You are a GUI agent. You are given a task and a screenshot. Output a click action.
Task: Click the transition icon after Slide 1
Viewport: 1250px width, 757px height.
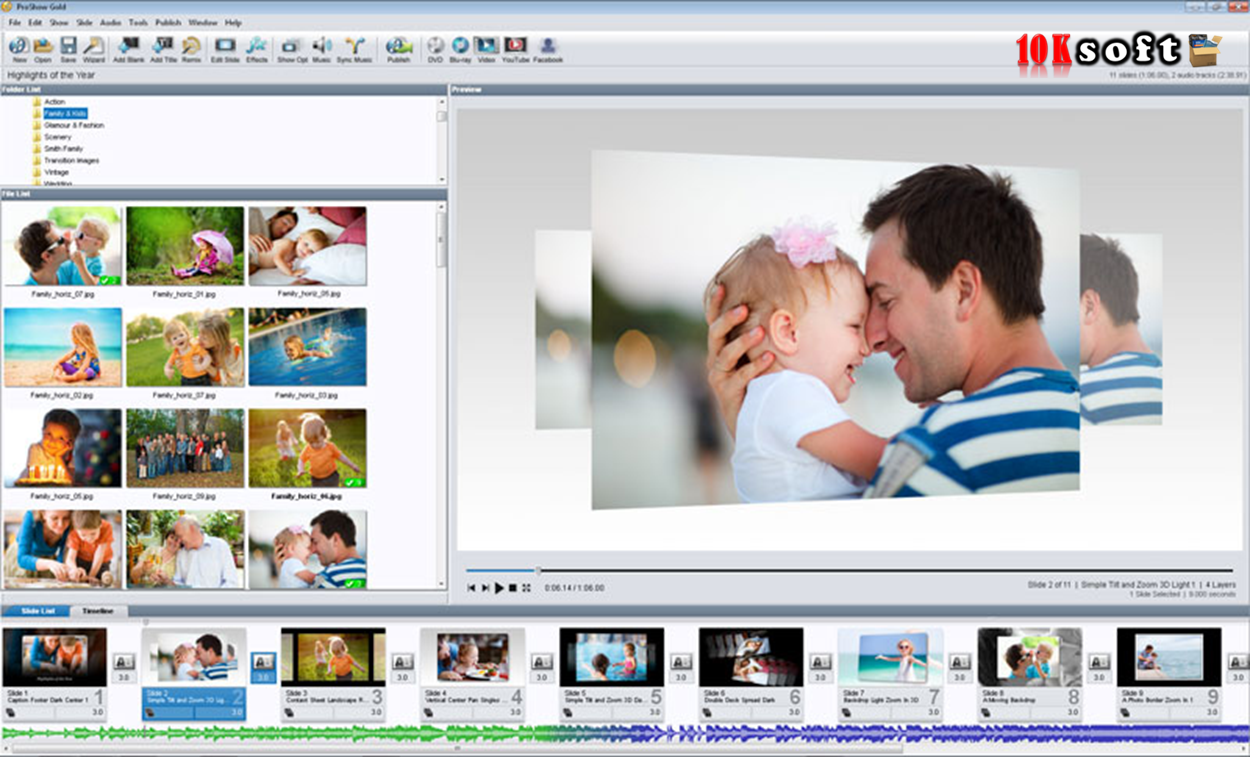tap(124, 662)
